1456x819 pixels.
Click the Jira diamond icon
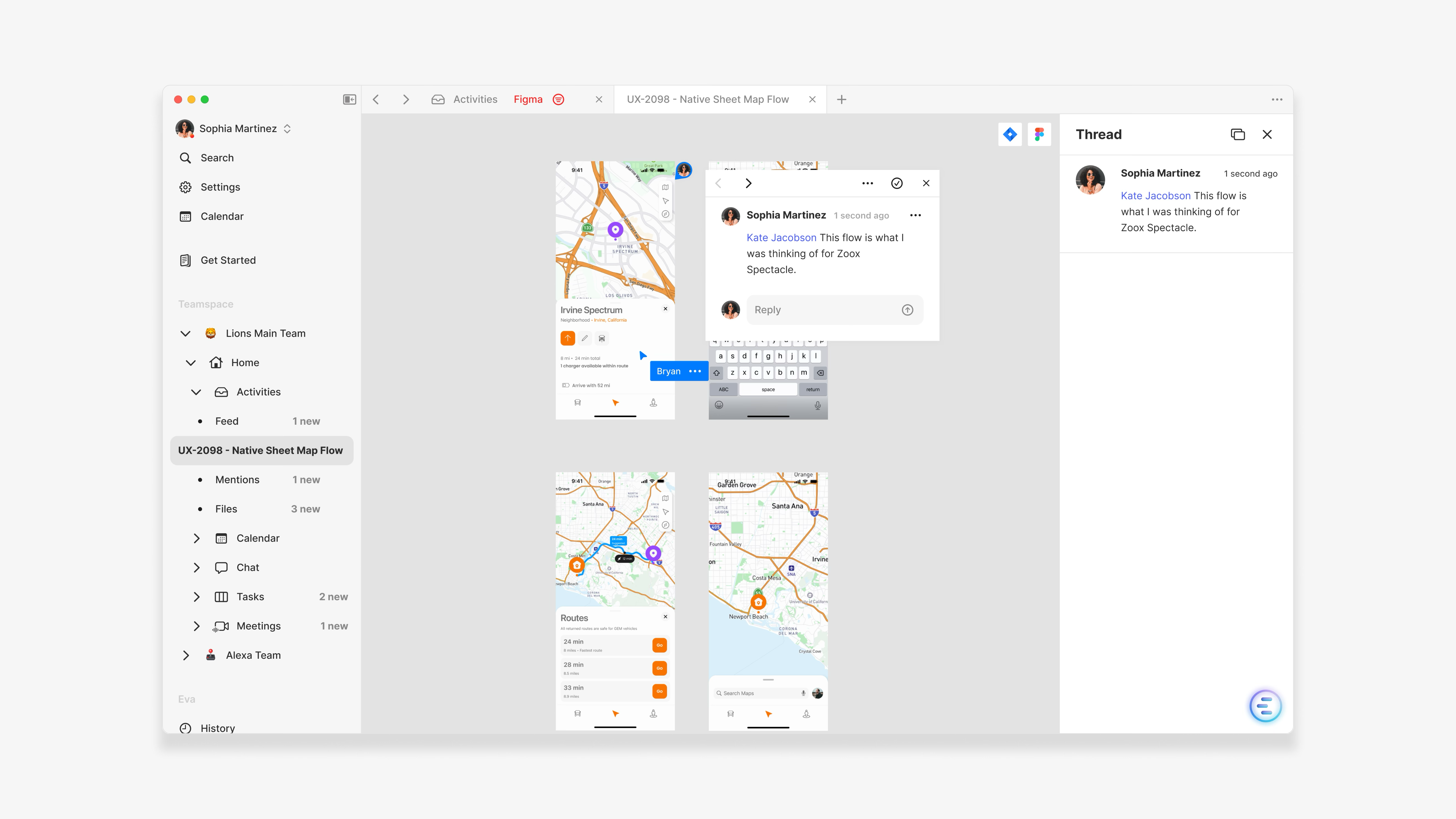[x=1010, y=135]
